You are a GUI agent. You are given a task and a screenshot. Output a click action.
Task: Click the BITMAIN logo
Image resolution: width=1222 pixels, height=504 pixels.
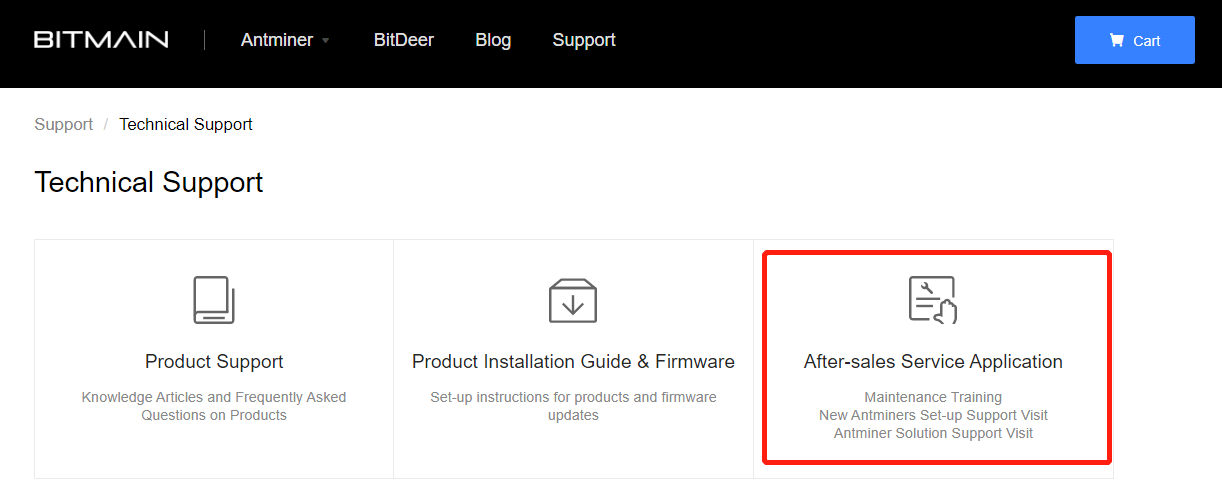[x=101, y=40]
